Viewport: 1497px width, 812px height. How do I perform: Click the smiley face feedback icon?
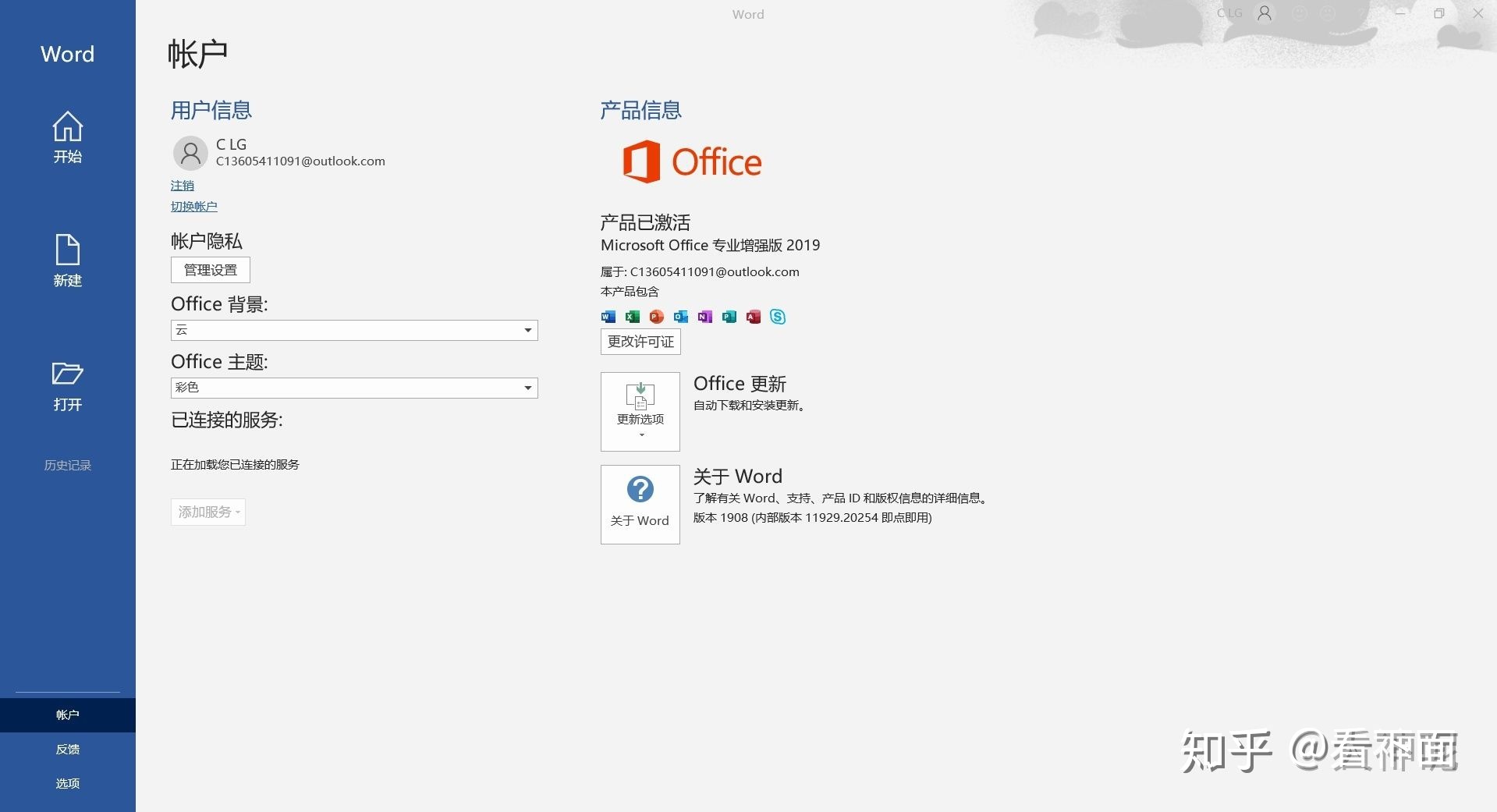[x=1300, y=13]
